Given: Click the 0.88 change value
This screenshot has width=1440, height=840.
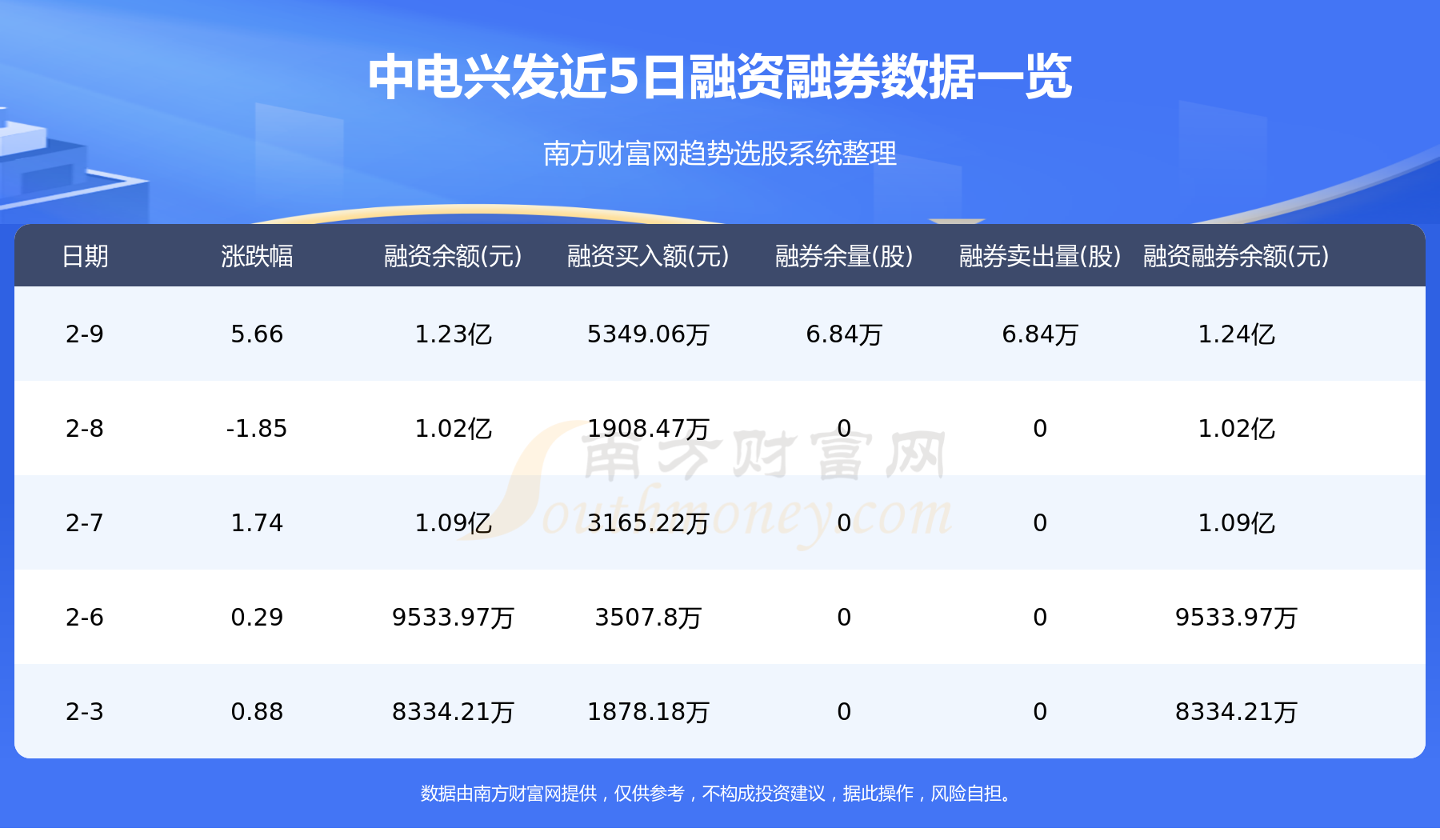Looking at the screenshot, I should (x=257, y=711).
